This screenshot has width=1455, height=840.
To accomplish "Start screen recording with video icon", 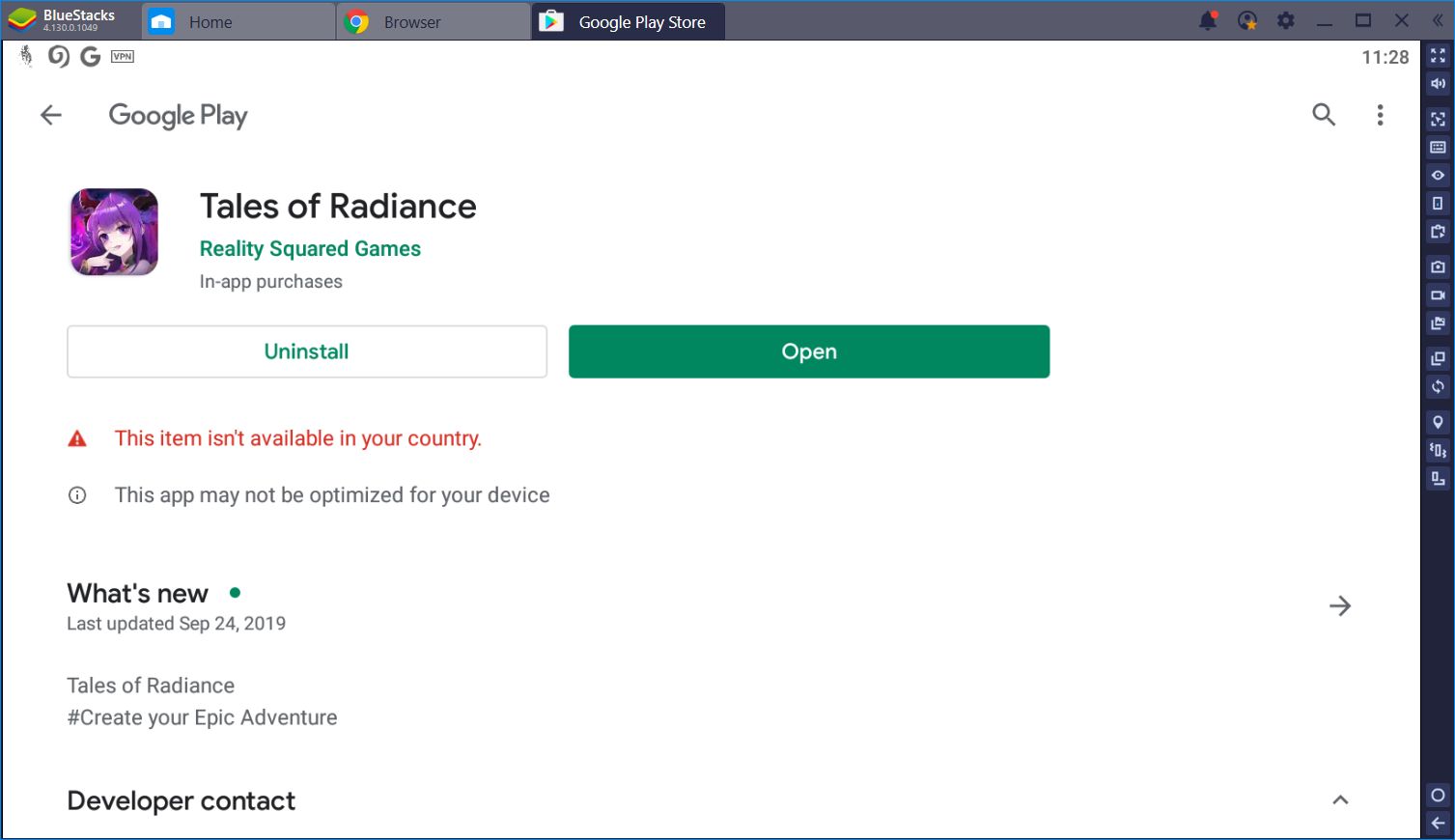I will (1438, 295).
